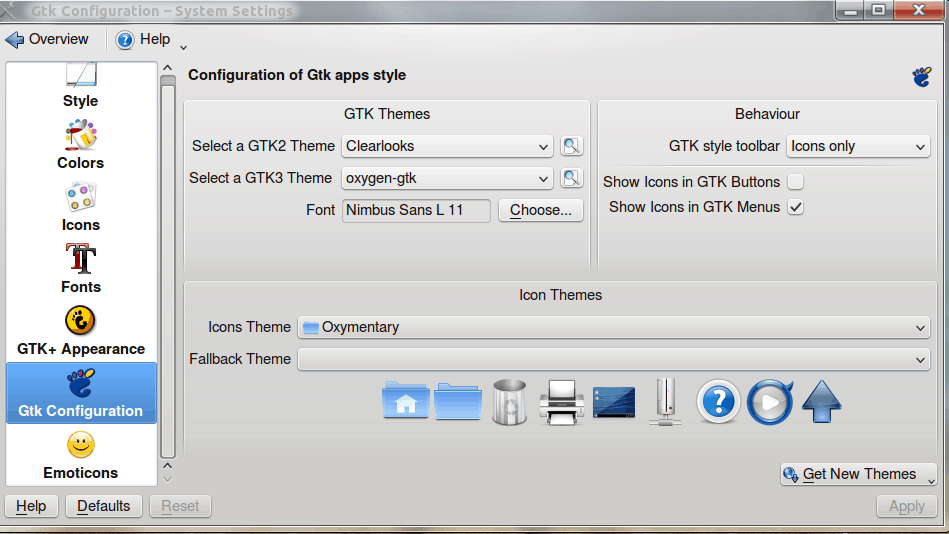
Task: Click the GNOME foot header icon
Action: 922,76
